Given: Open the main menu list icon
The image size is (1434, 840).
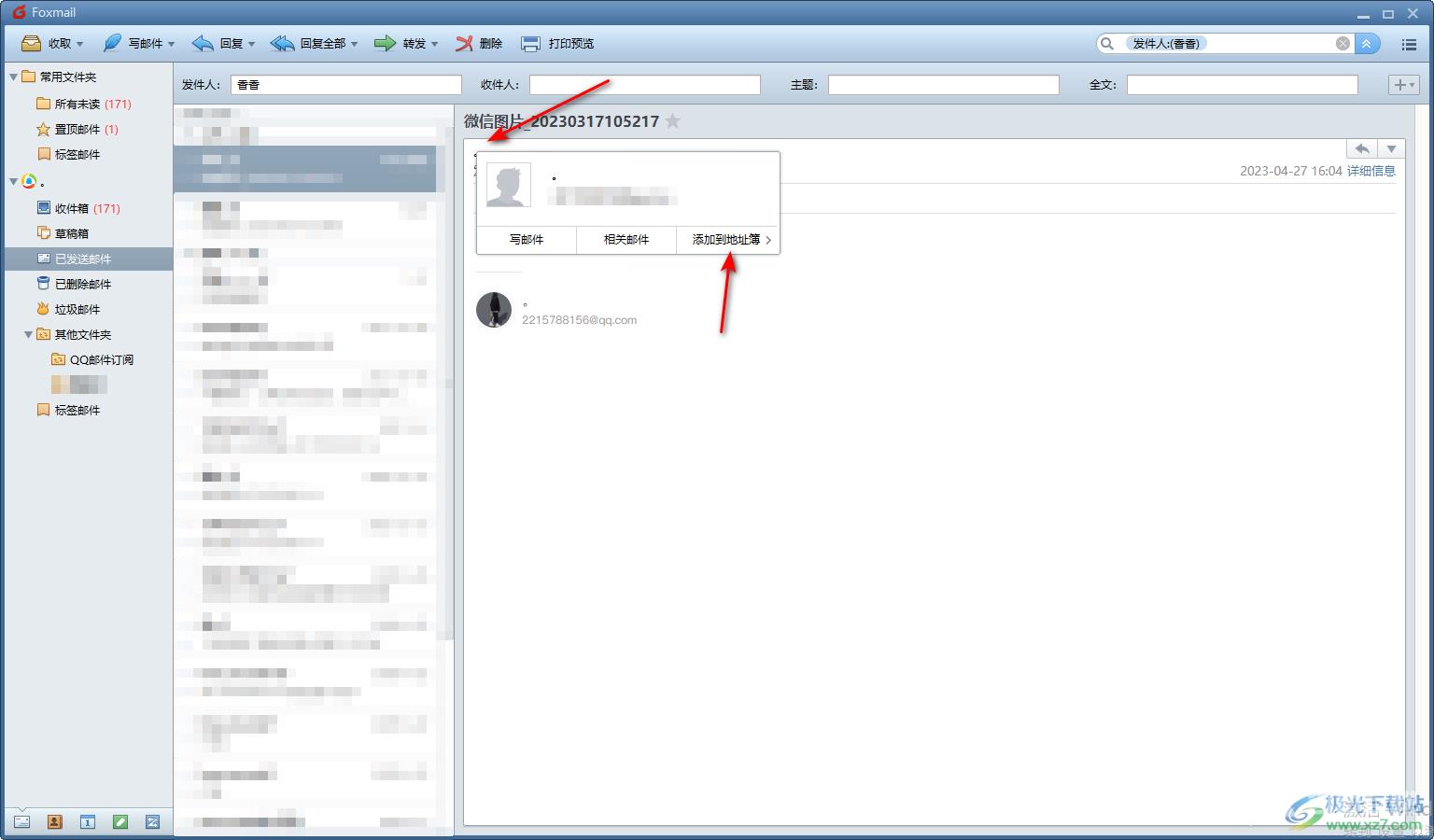Looking at the screenshot, I should 1409,44.
